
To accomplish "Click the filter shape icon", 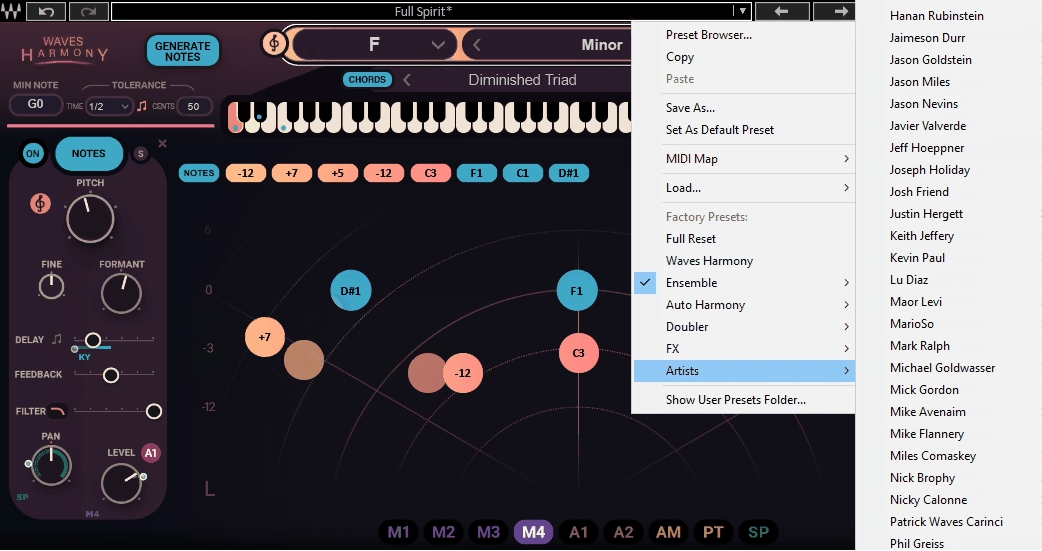I will point(58,411).
